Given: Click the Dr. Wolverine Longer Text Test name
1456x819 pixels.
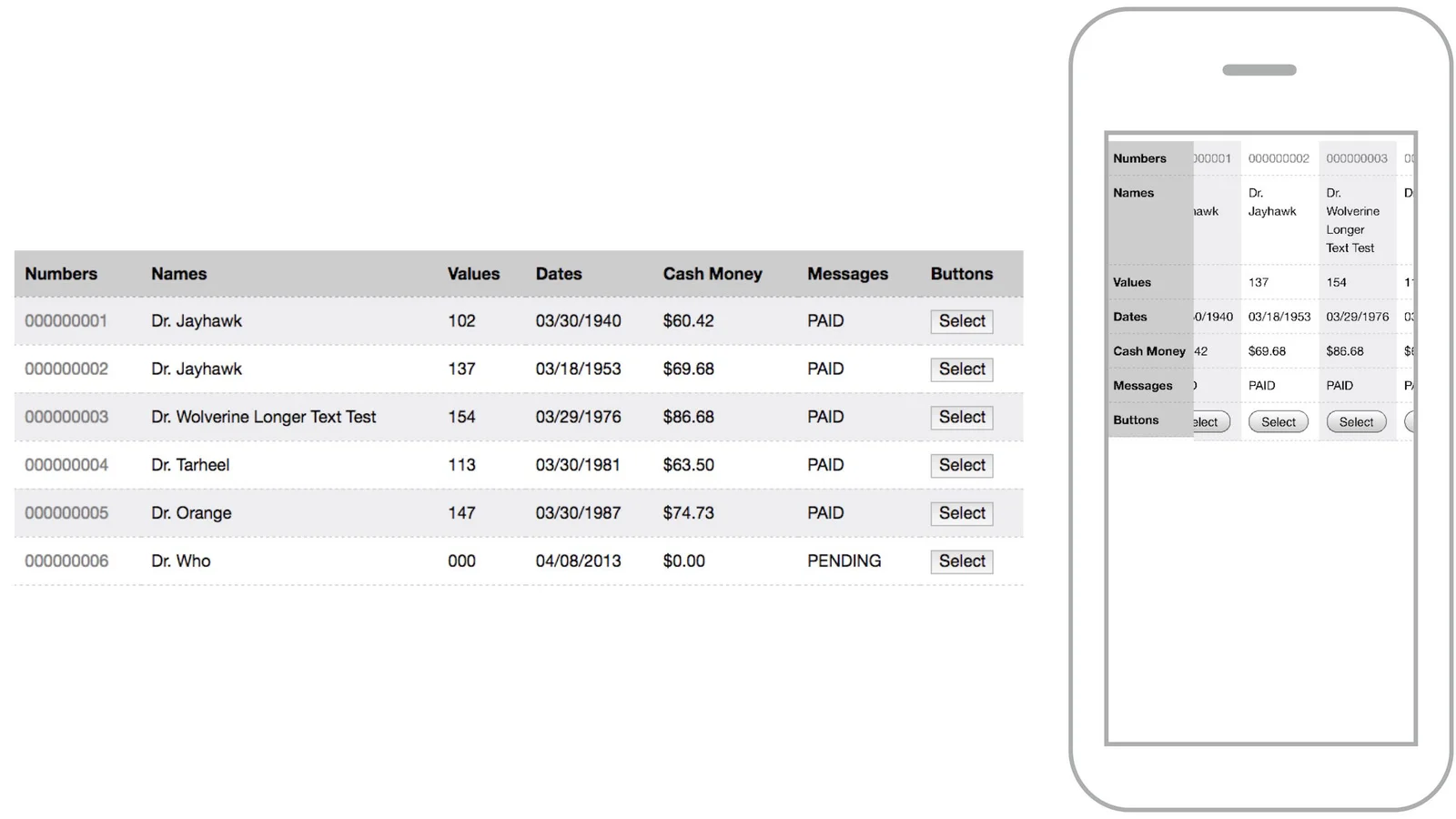Looking at the screenshot, I should pyautogui.click(x=263, y=417).
